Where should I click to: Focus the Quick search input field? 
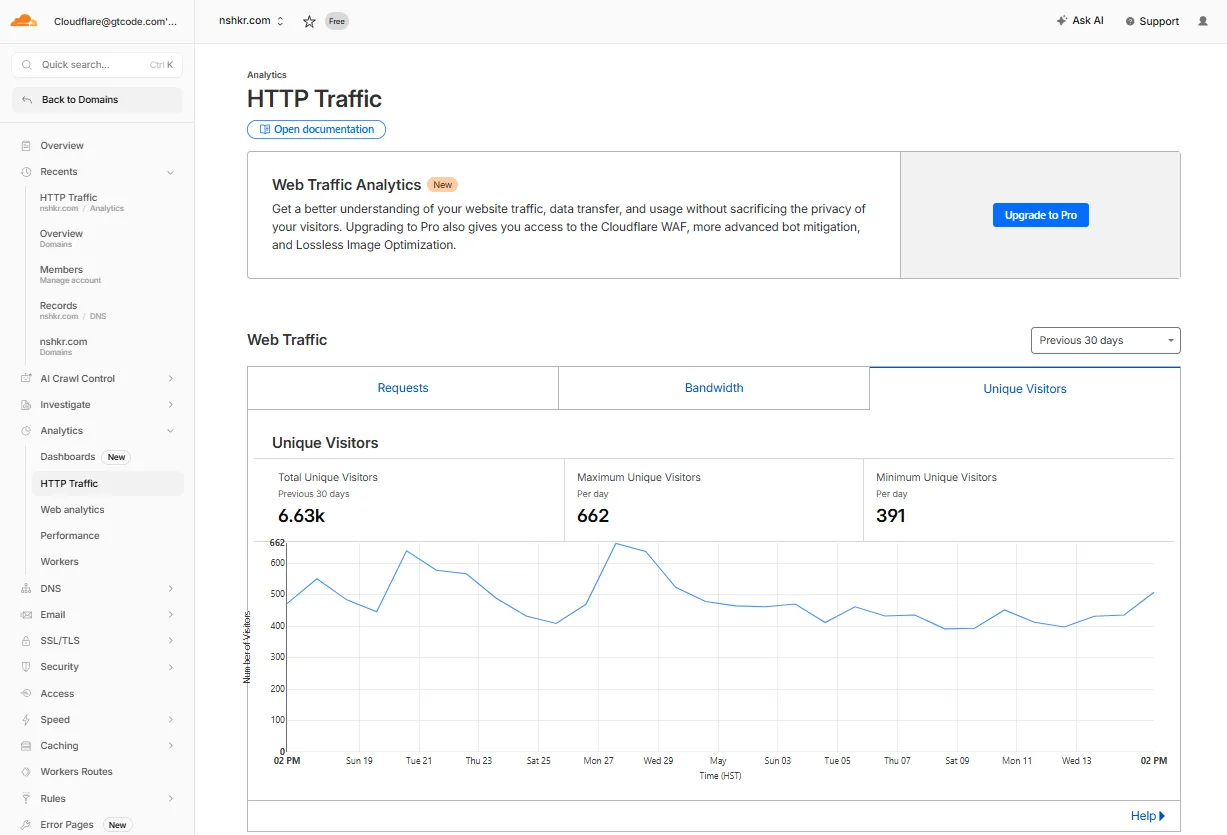(x=97, y=65)
